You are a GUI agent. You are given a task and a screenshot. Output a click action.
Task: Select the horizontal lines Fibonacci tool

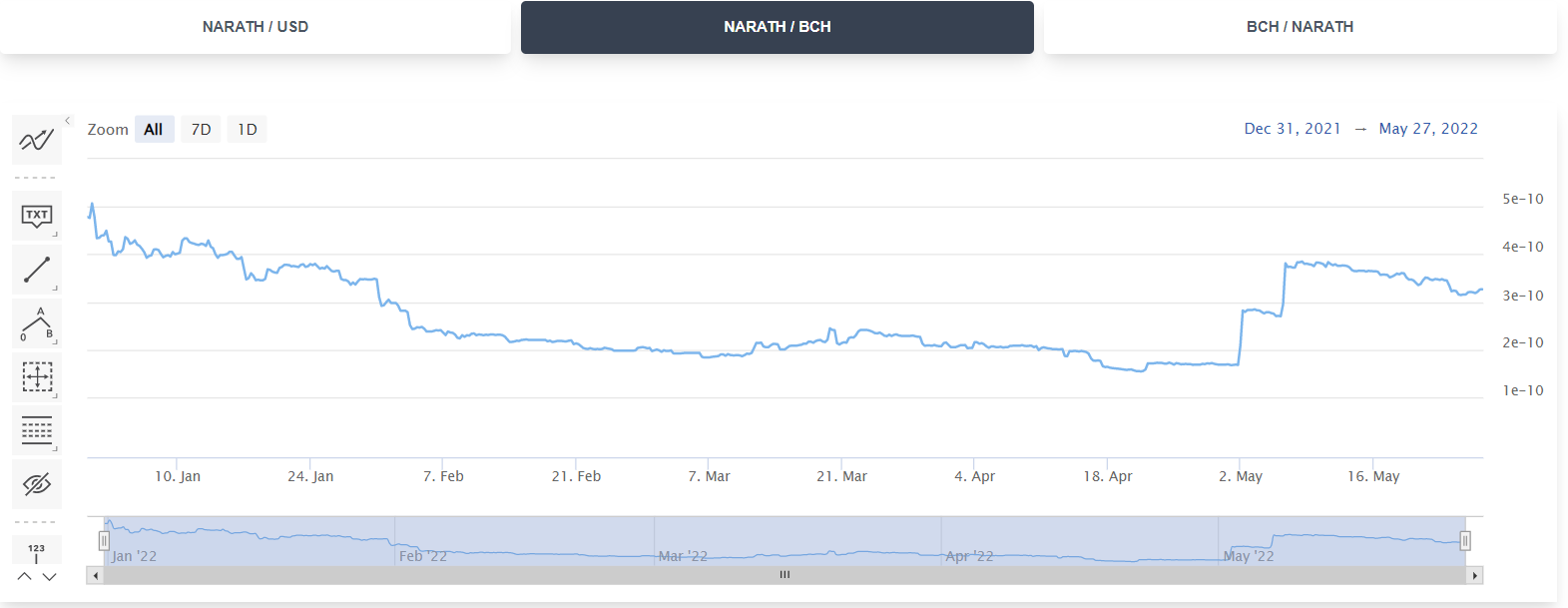[x=37, y=431]
